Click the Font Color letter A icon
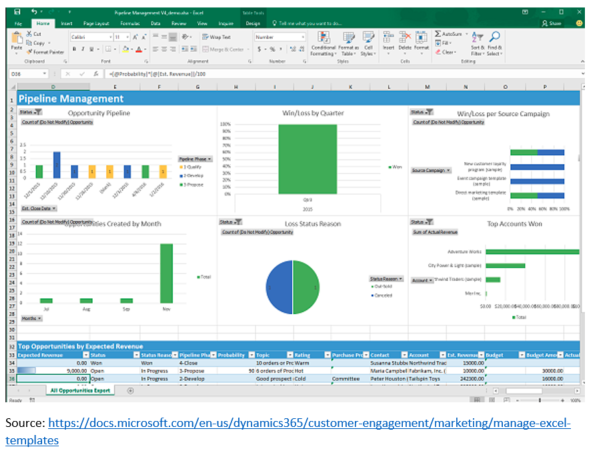This screenshot has height=452, width=589. pos(139,49)
